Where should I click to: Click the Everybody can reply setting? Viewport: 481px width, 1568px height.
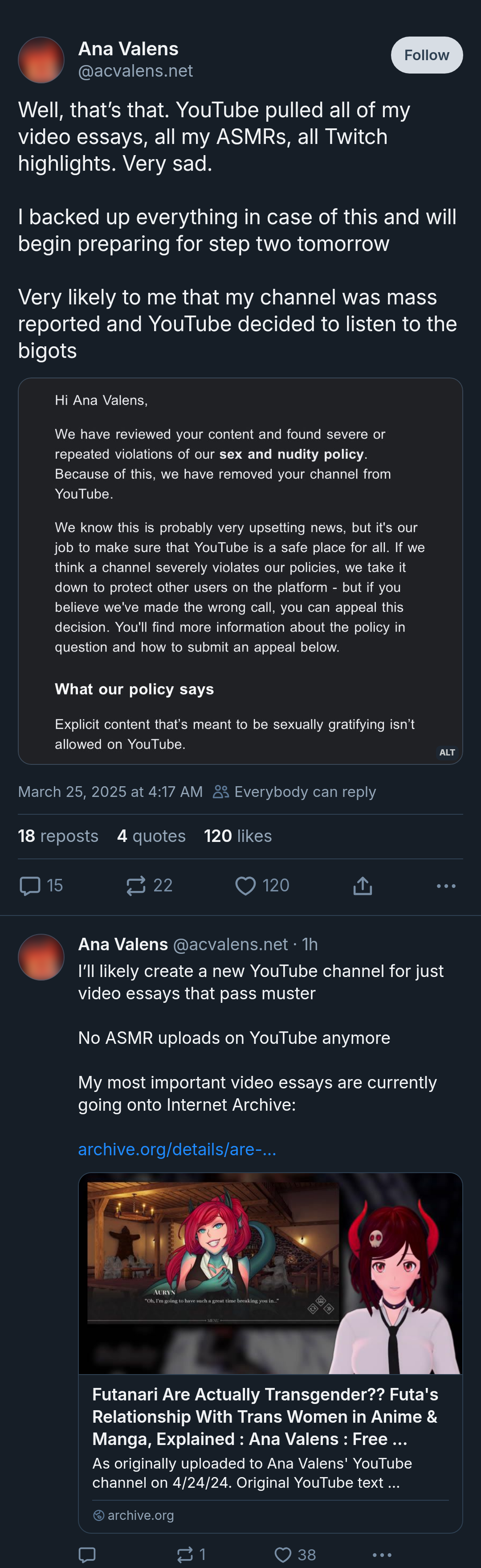pyautogui.click(x=295, y=792)
